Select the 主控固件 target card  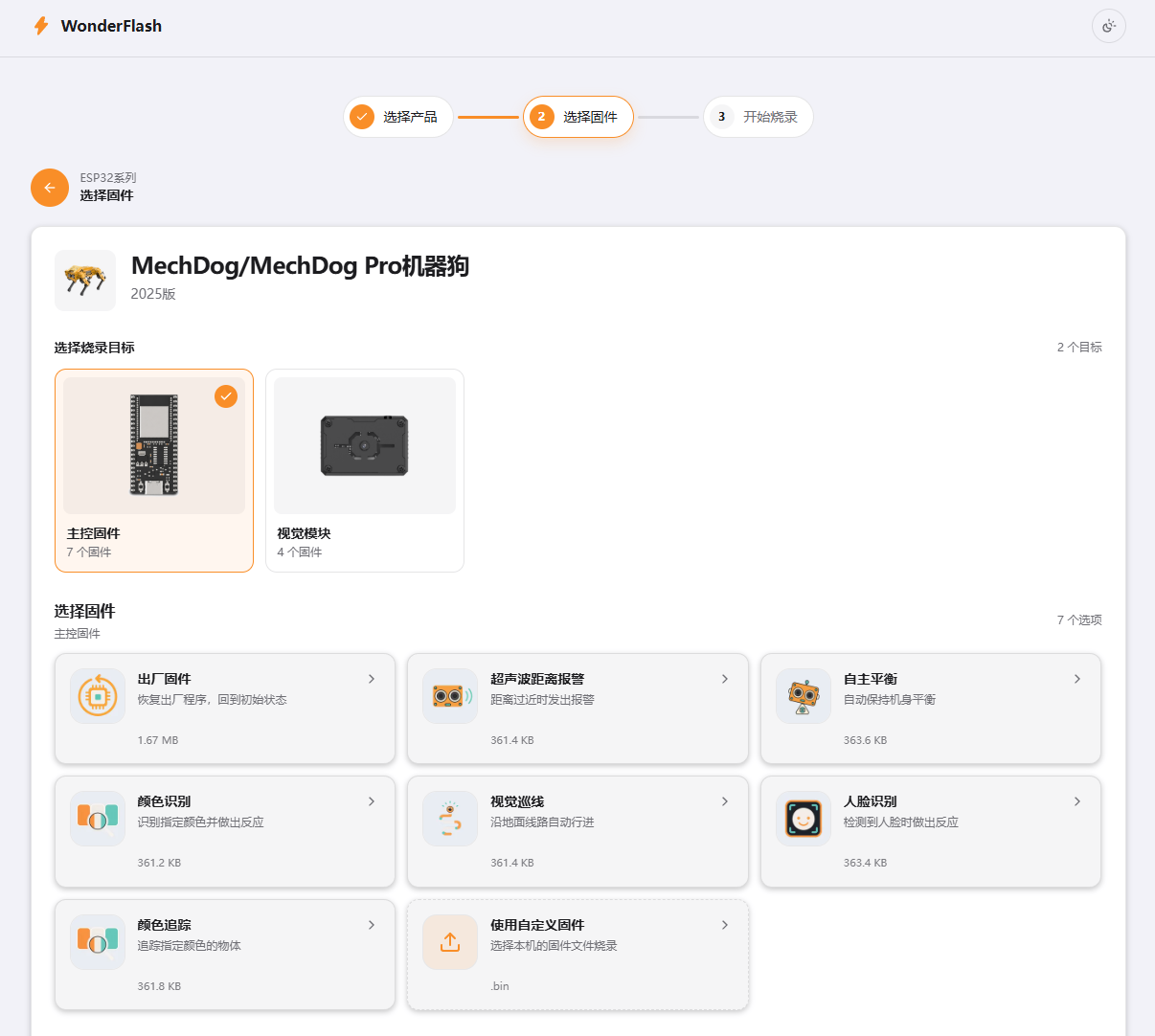154,470
